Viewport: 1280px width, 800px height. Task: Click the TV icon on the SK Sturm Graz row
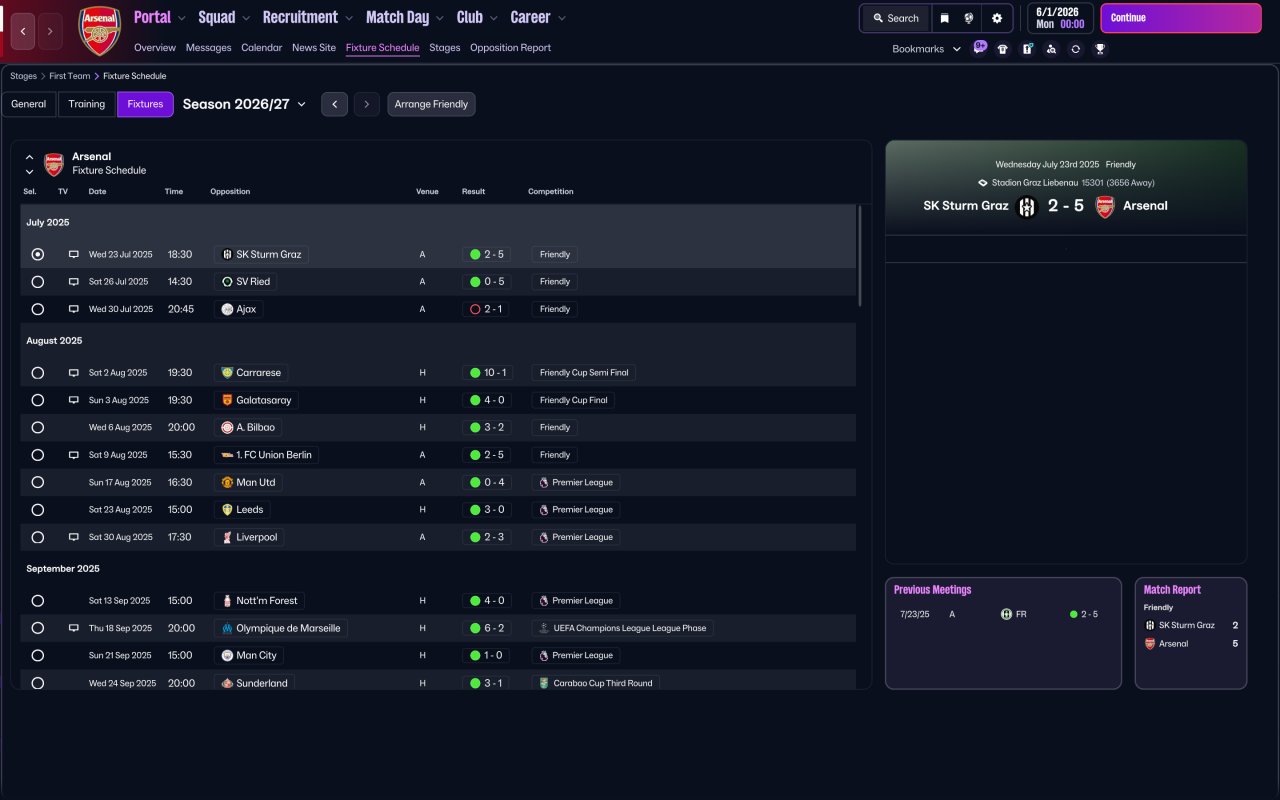coord(73,255)
